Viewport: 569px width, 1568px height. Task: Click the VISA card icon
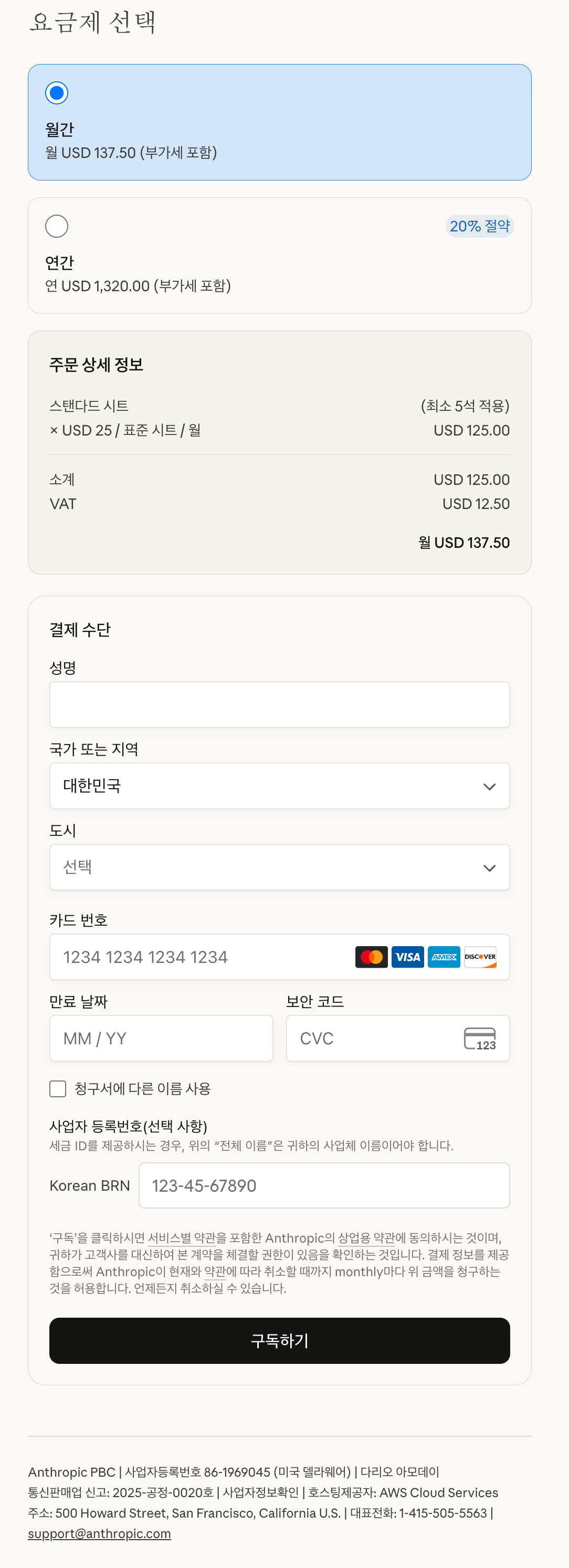click(x=407, y=957)
